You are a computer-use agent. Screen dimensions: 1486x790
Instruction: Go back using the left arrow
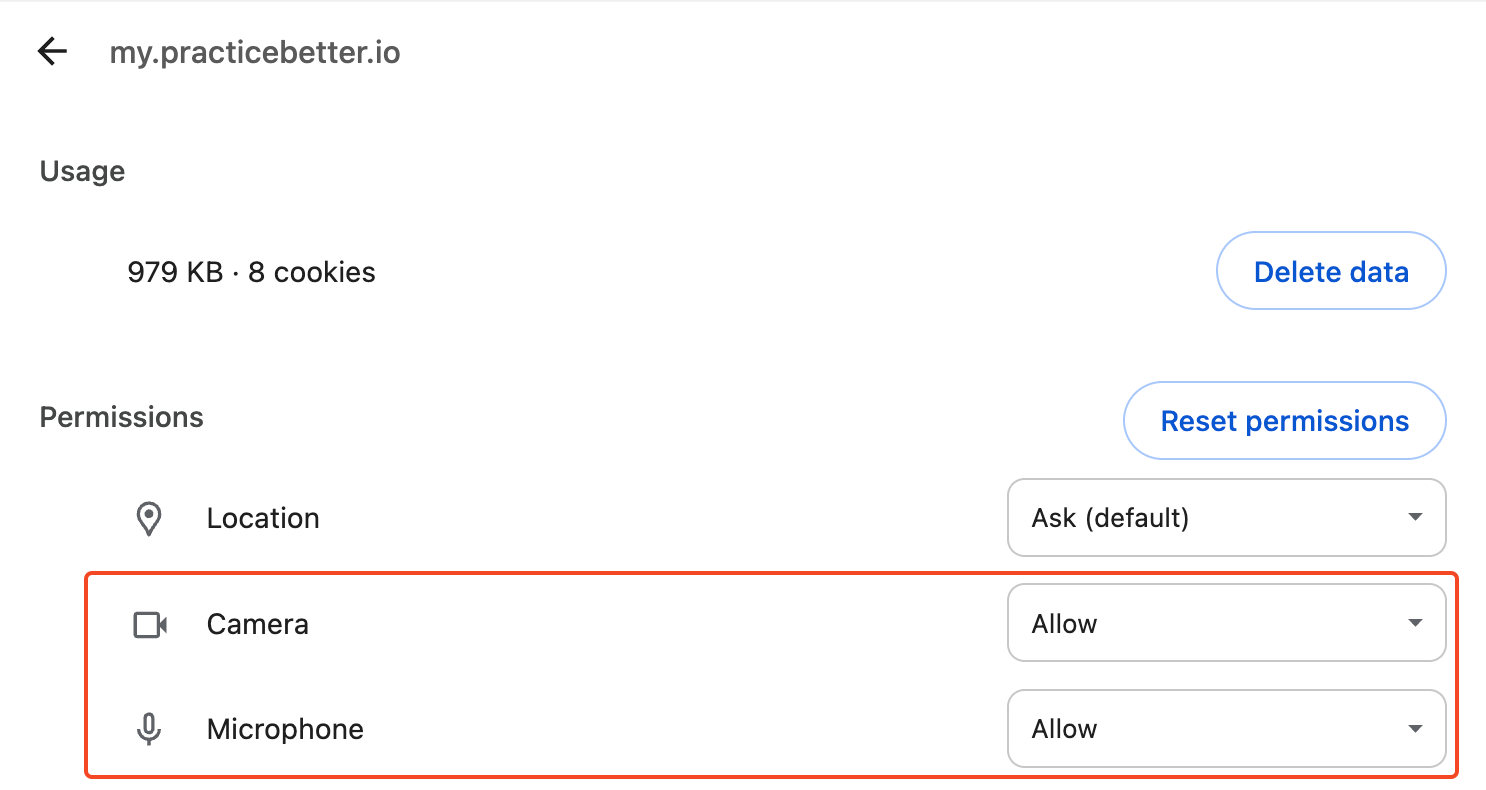click(x=52, y=52)
